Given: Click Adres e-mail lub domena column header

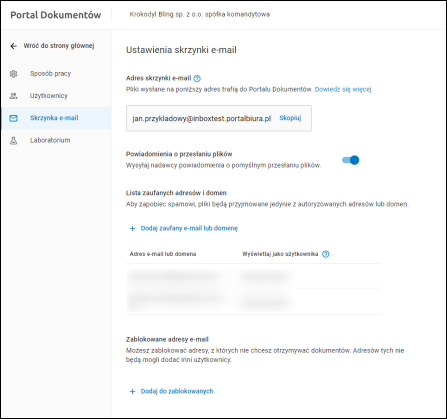Looking at the screenshot, I should 163,254.
